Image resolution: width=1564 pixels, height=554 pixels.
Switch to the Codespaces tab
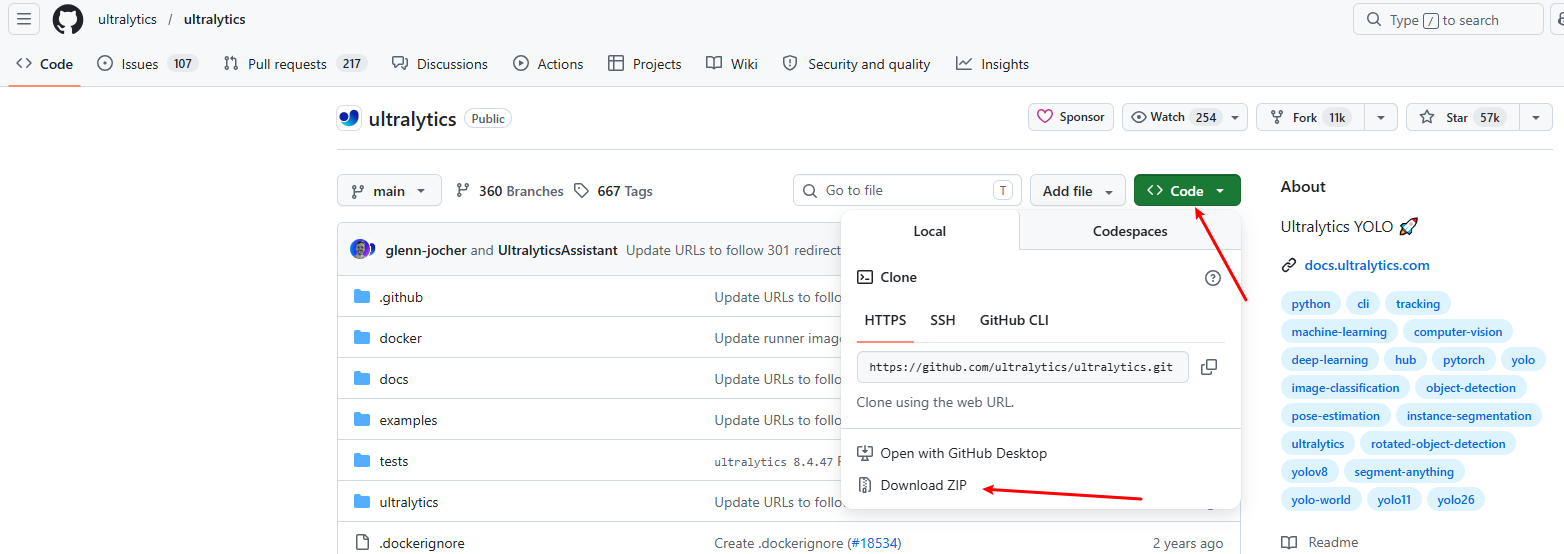coord(1130,231)
